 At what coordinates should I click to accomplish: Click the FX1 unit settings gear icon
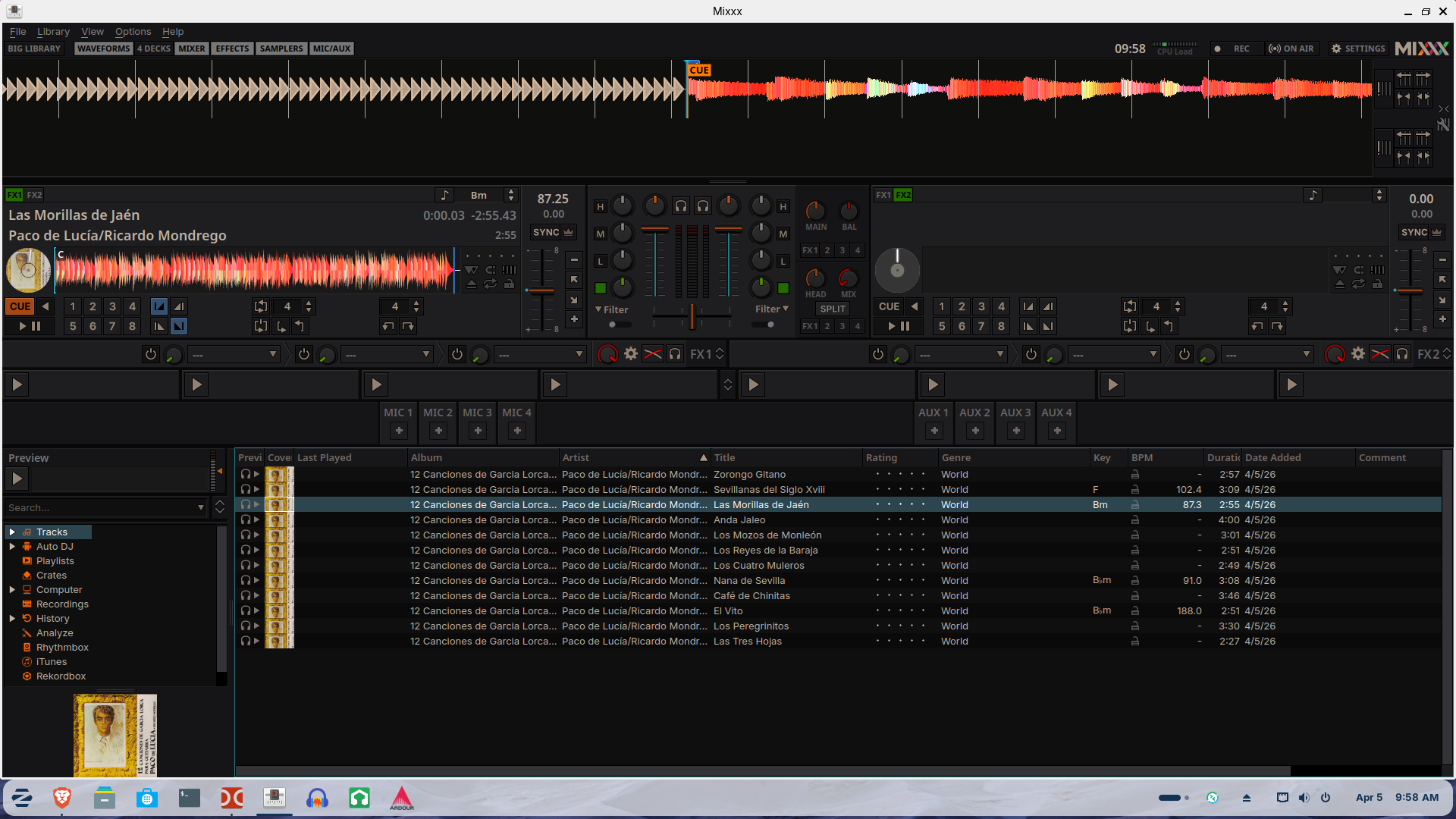[630, 354]
